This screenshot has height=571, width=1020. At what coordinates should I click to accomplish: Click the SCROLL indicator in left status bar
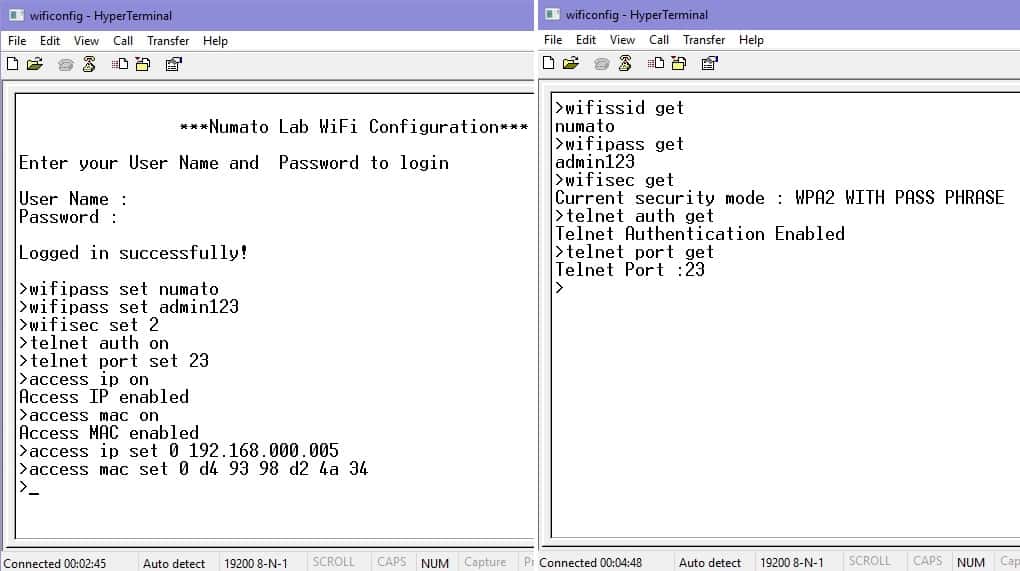click(x=333, y=562)
